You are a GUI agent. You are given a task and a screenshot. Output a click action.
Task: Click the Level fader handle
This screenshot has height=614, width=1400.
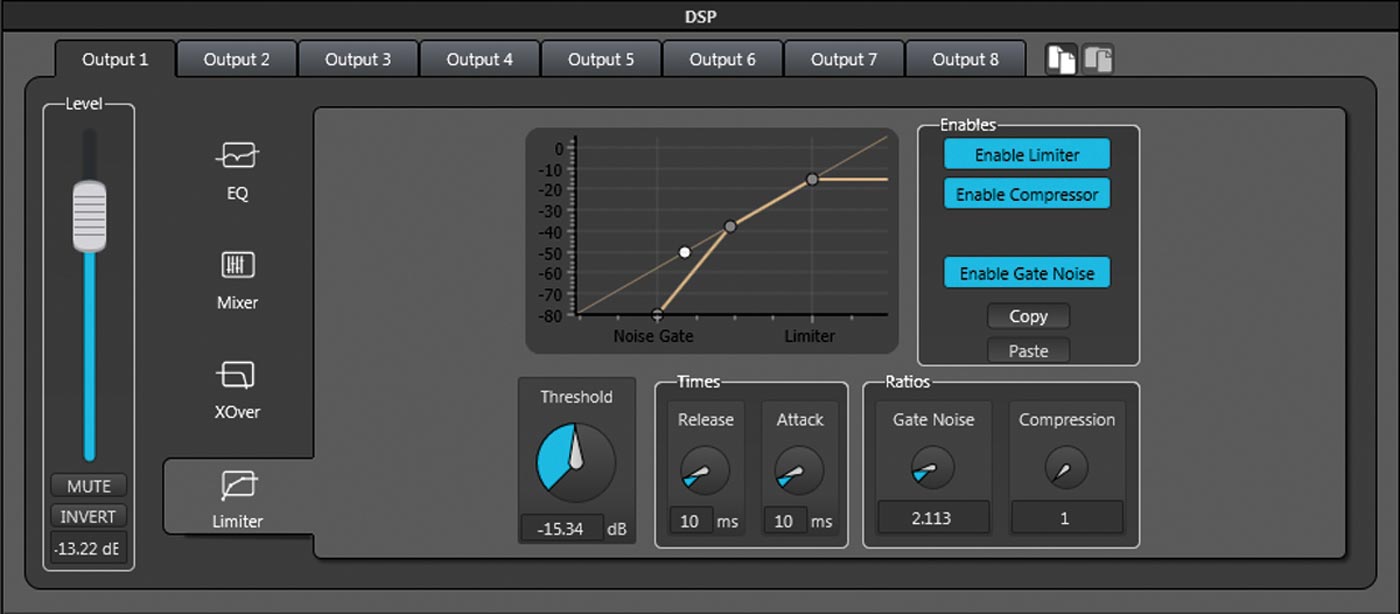(89, 215)
